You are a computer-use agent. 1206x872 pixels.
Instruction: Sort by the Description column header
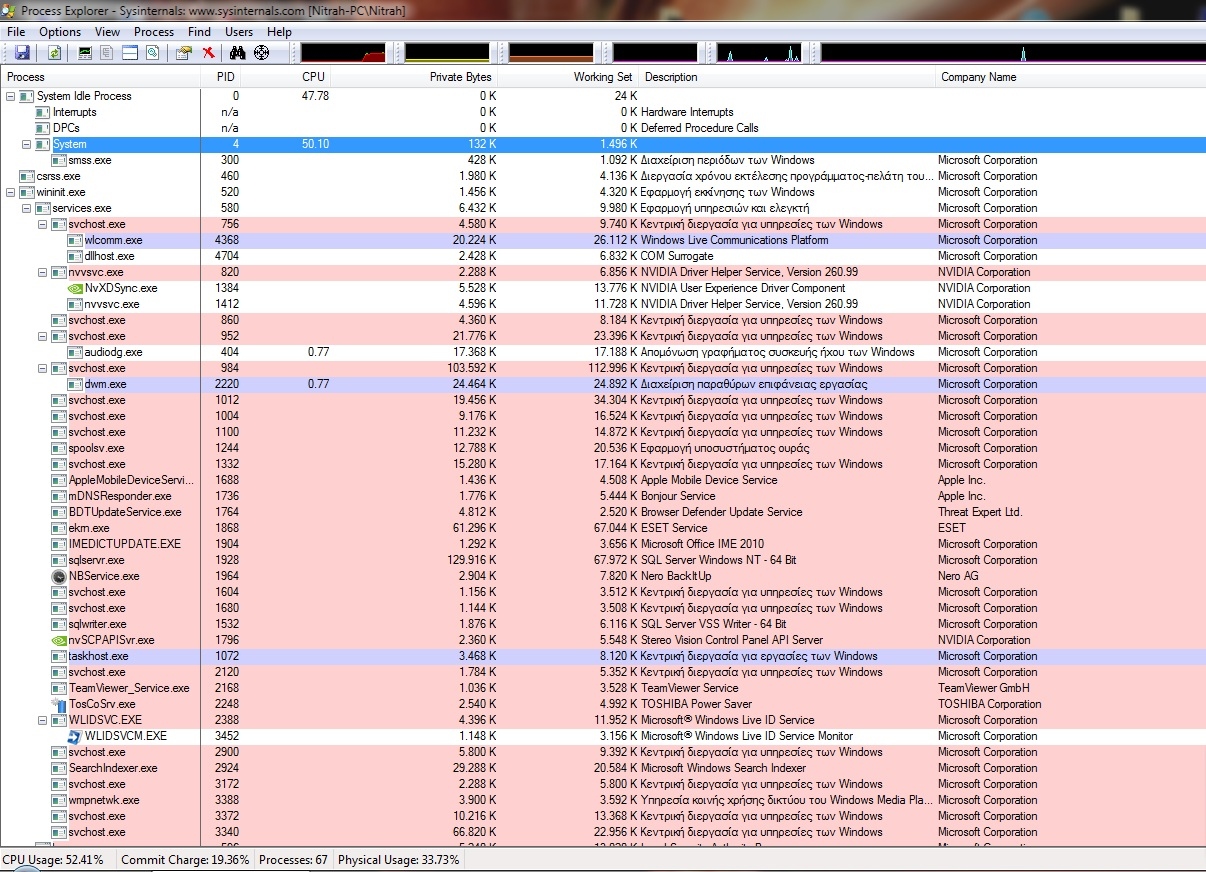[x=787, y=77]
